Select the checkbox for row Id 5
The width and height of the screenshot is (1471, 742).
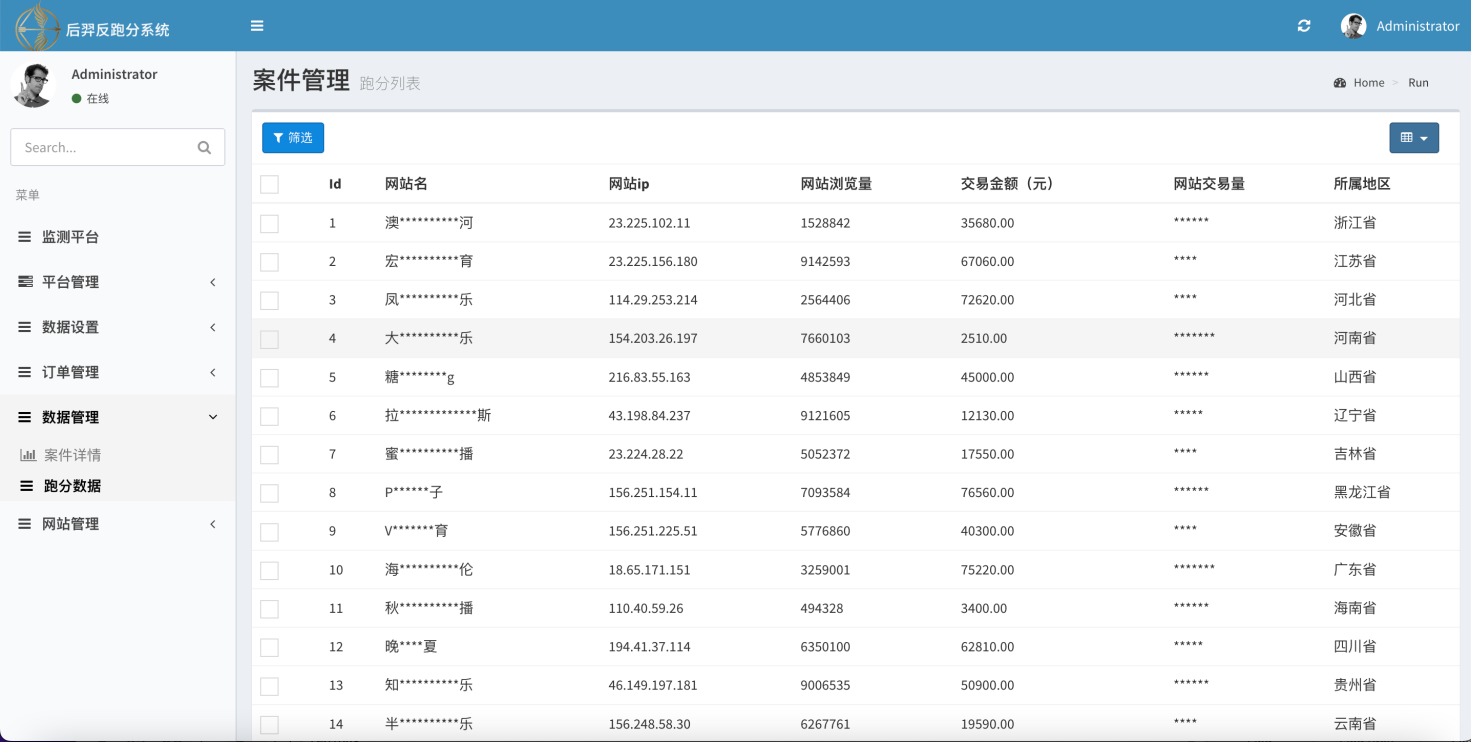pyautogui.click(x=269, y=377)
